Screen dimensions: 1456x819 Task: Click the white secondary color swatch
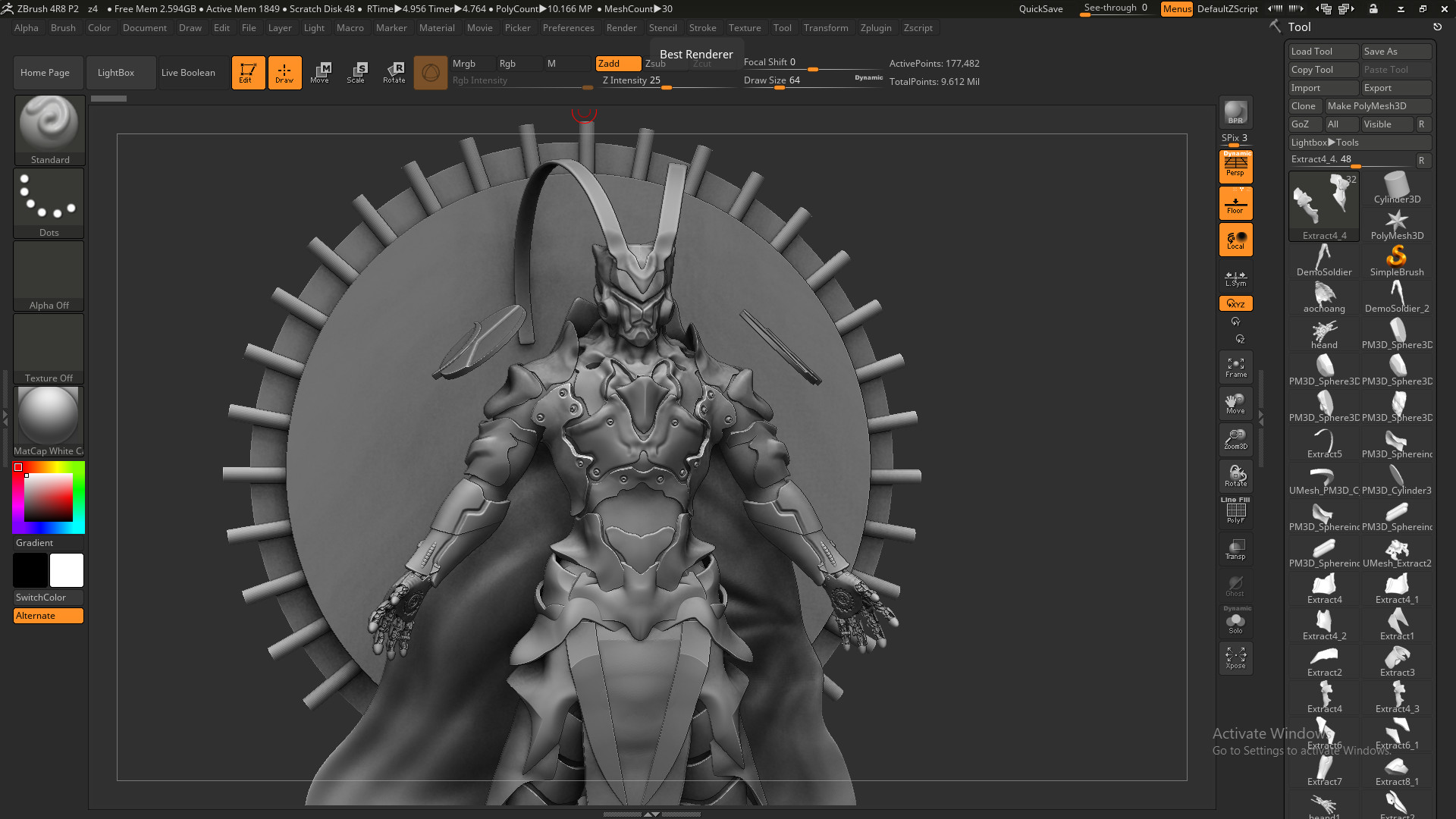click(67, 570)
